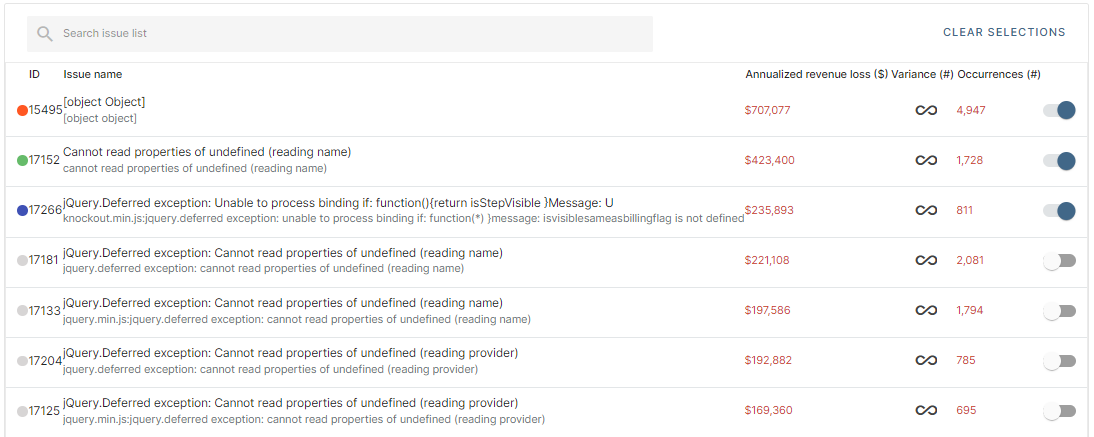The height and width of the screenshot is (437, 1094).
Task: Click the infinity variance icon for issue 17133
Action: coord(926,311)
